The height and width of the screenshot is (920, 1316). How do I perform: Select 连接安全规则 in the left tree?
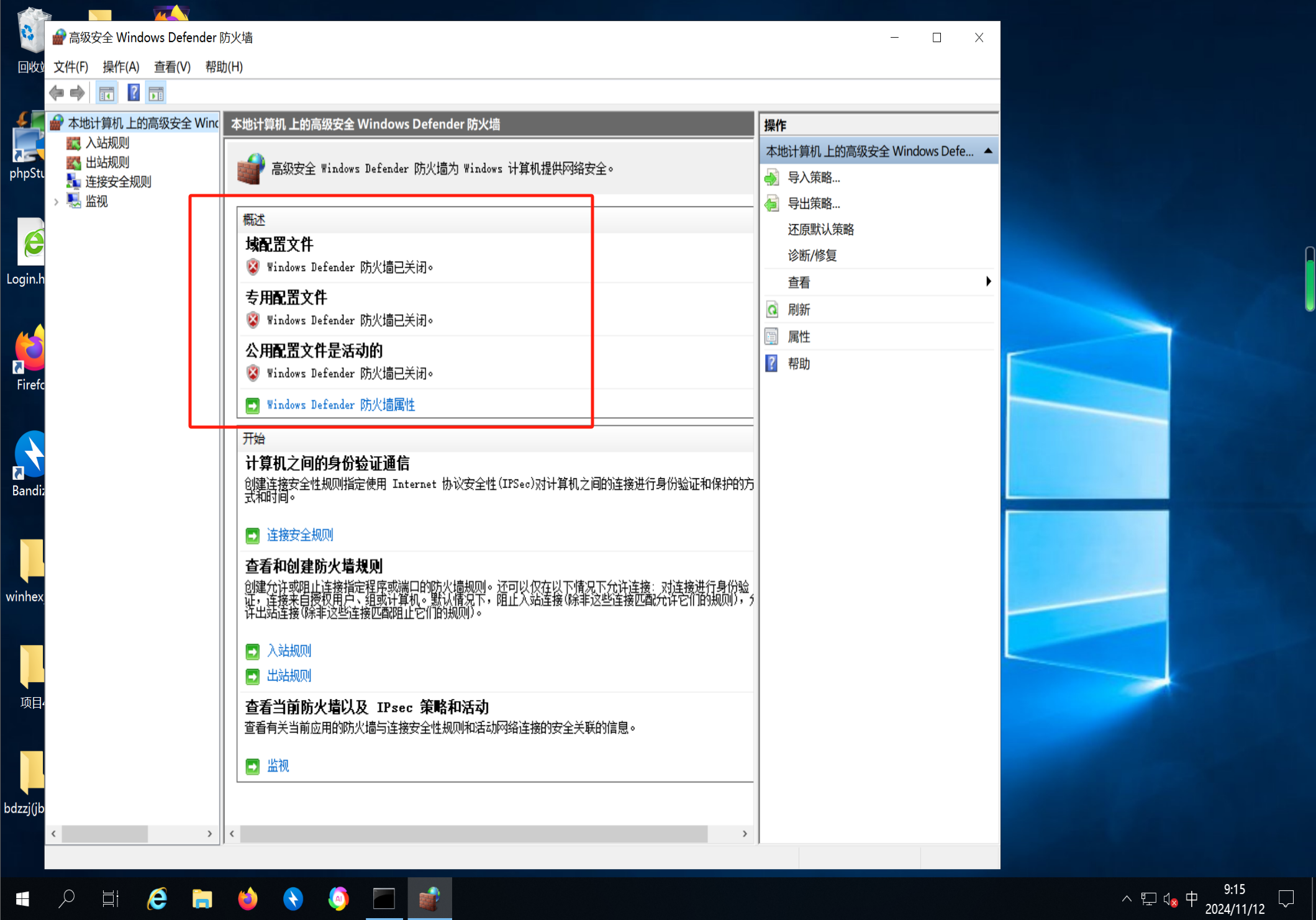coord(118,182)
